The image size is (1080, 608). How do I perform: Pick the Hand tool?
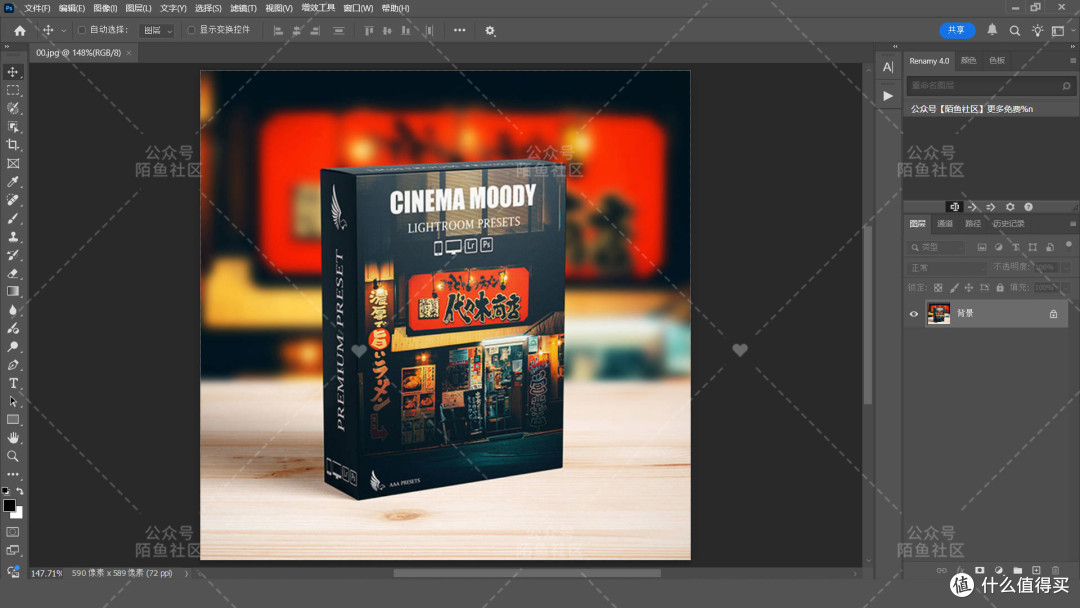13,438
